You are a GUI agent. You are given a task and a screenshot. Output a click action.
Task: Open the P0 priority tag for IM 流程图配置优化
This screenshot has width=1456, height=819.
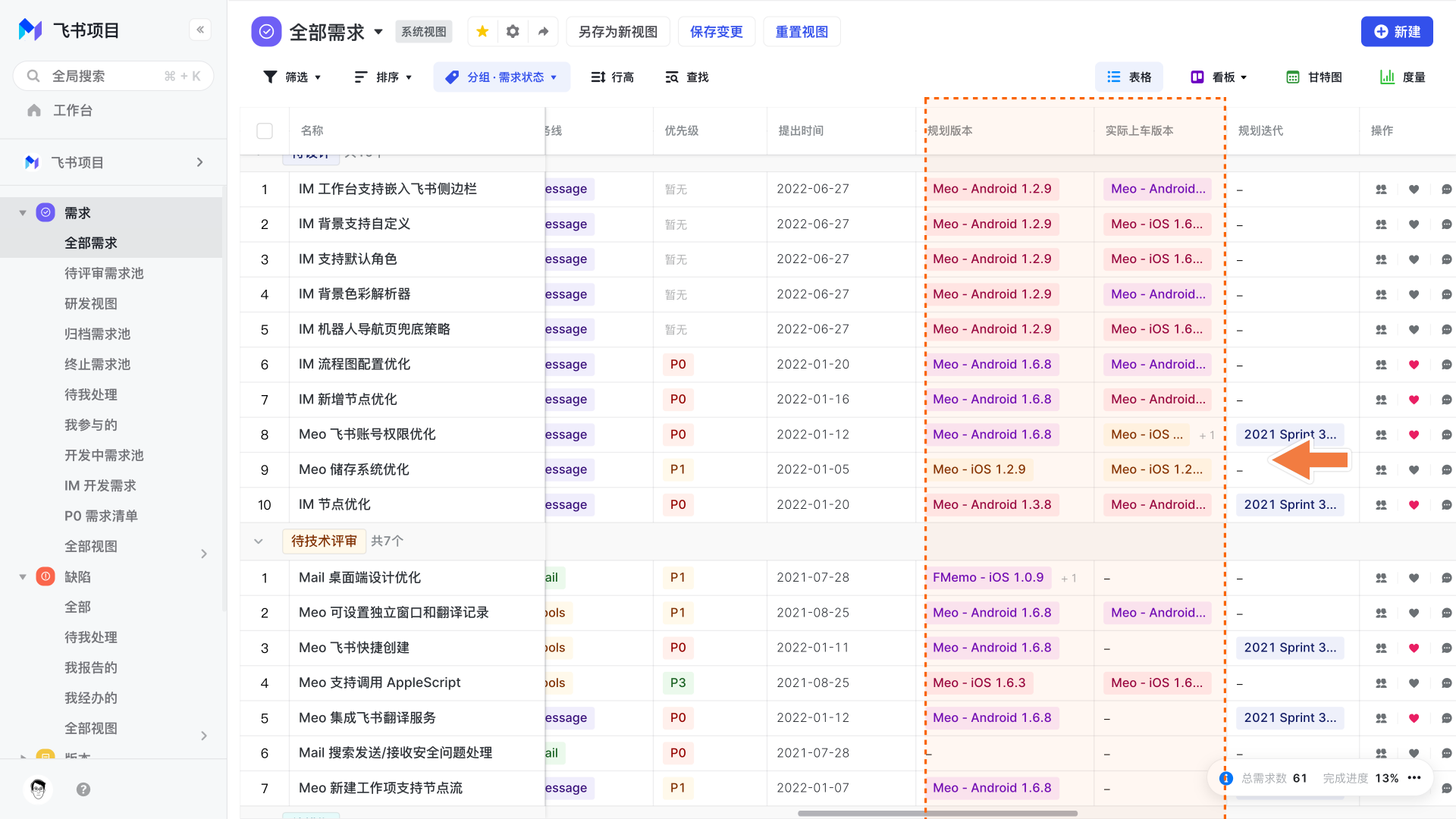678,365
